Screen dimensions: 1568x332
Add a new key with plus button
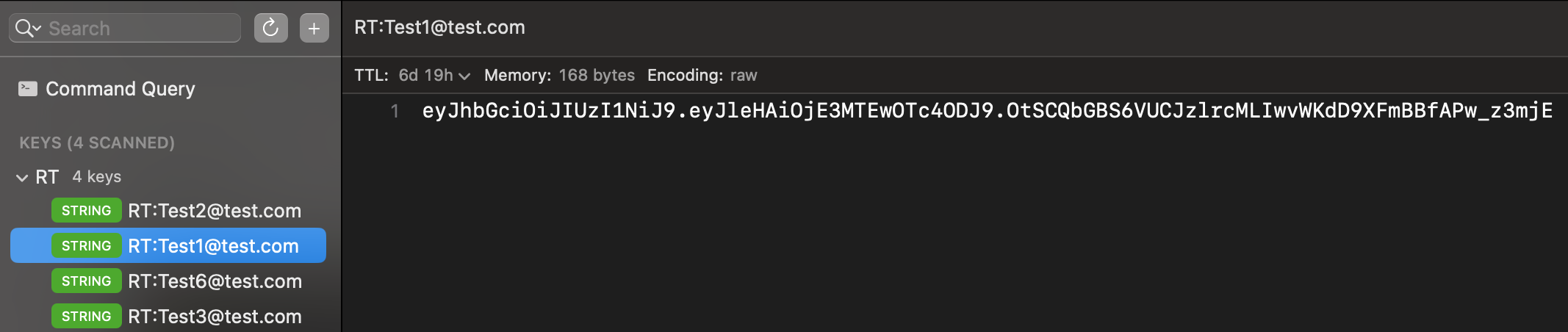(x=314, y=28)
